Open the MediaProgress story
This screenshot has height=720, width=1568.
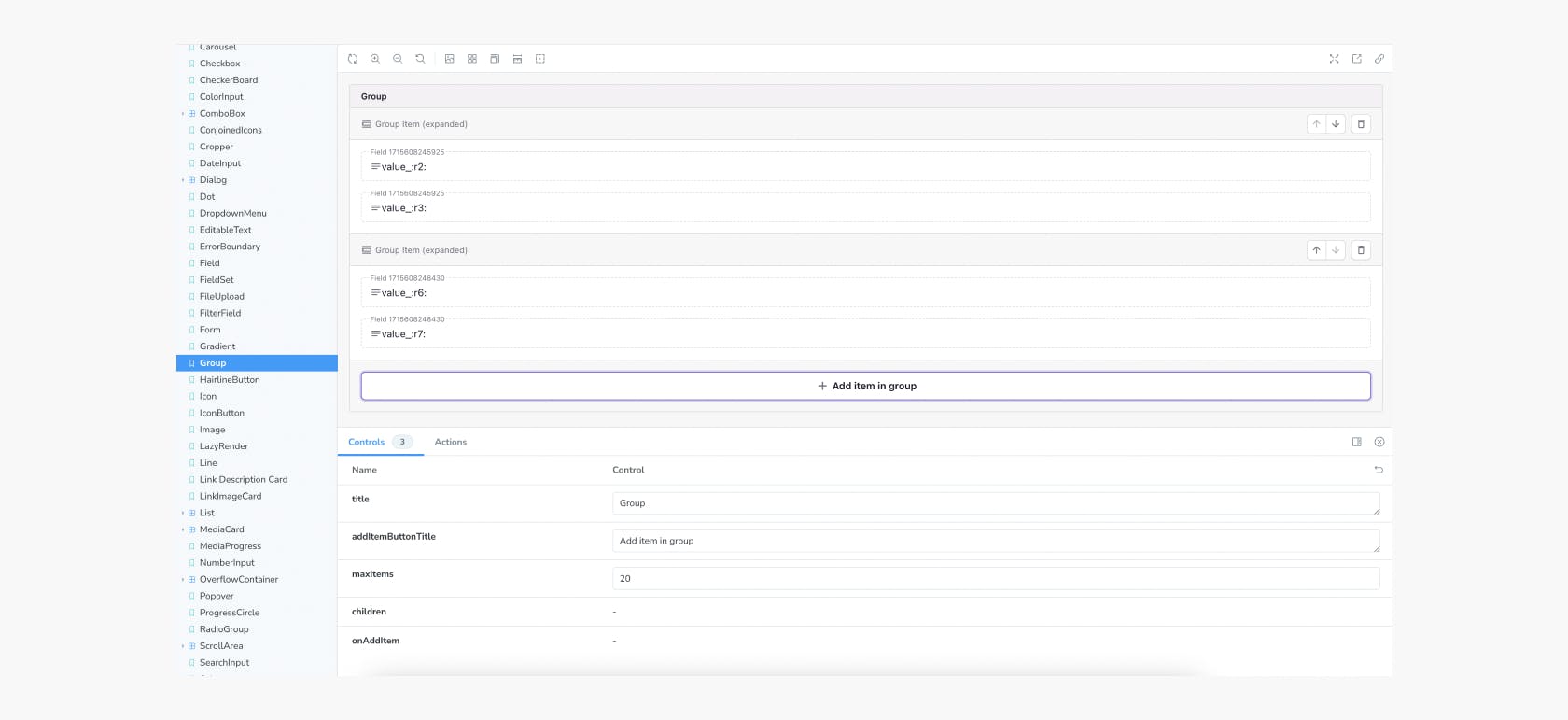point(231,546)
